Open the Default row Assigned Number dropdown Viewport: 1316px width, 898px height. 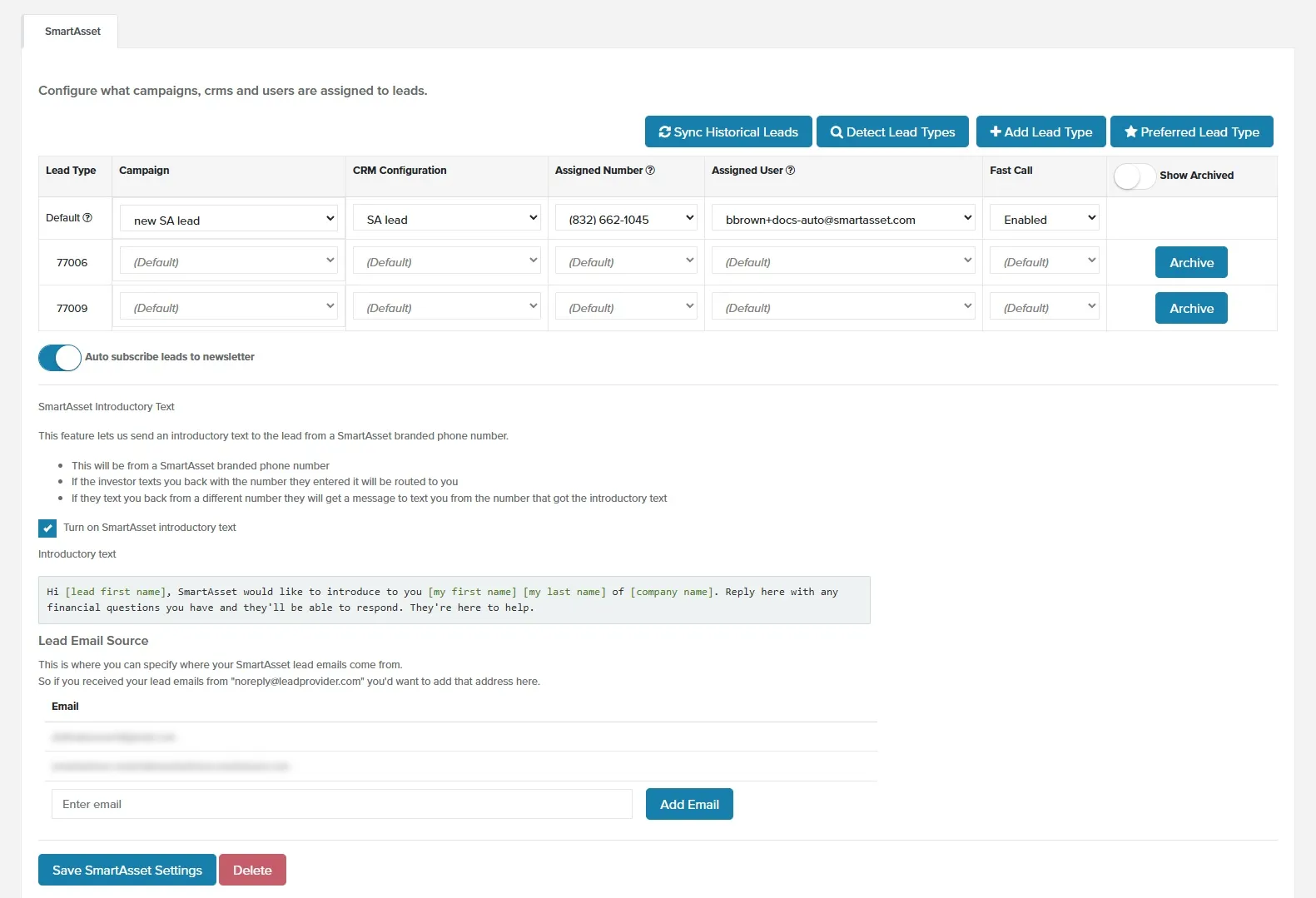pos(626,219)
